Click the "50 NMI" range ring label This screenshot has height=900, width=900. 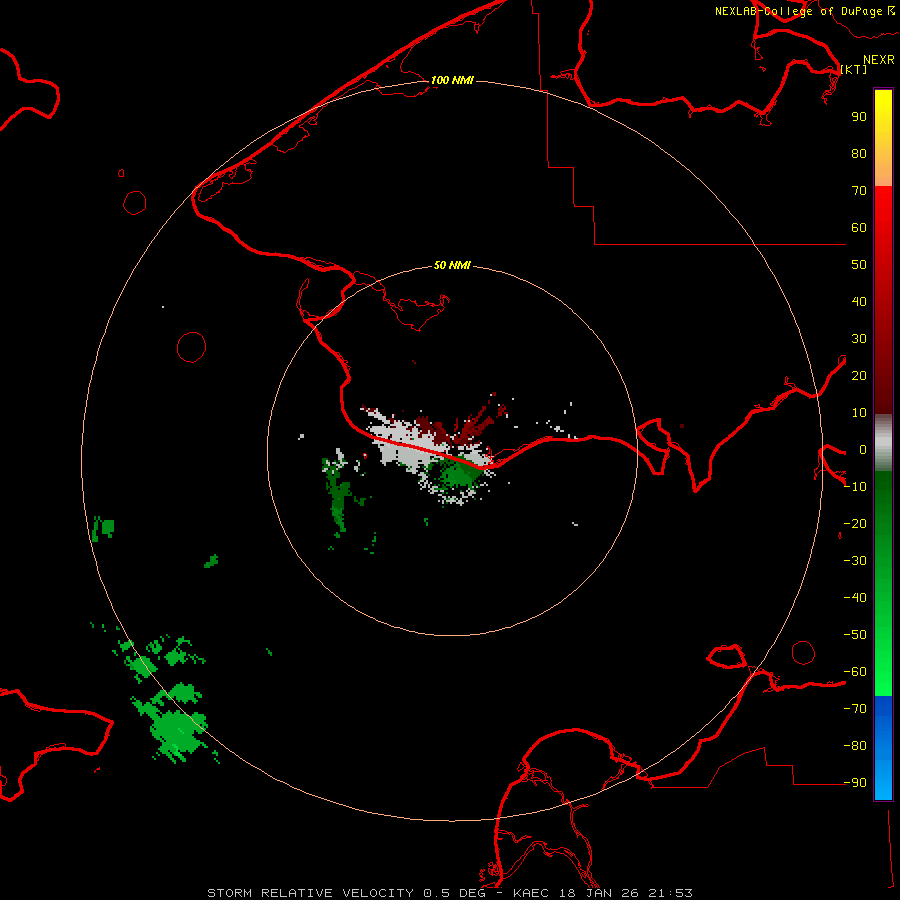point(452,265)
